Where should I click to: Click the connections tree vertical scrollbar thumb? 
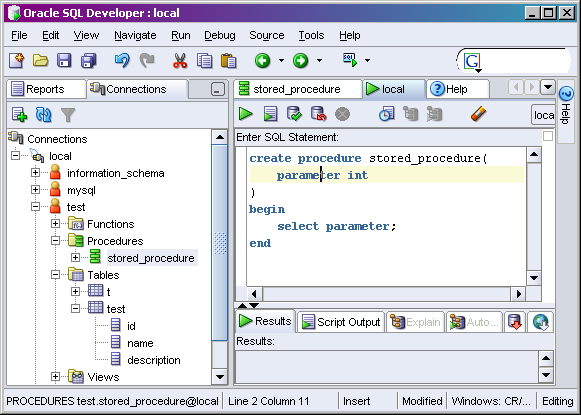point(220,242)
